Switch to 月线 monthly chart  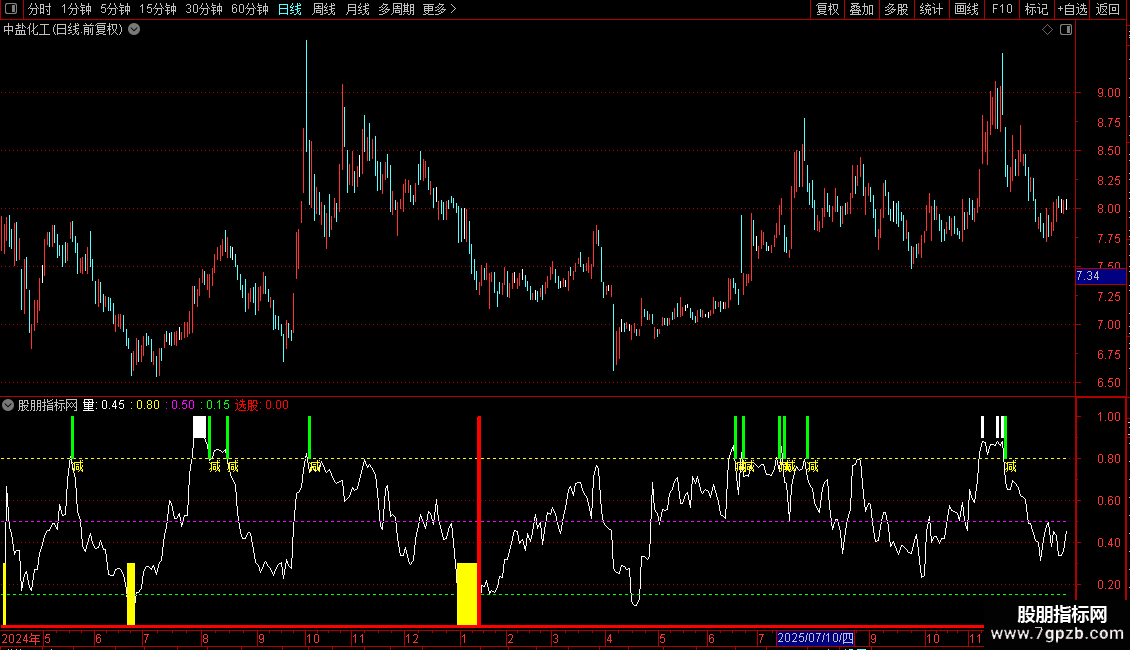coord(357,9)
